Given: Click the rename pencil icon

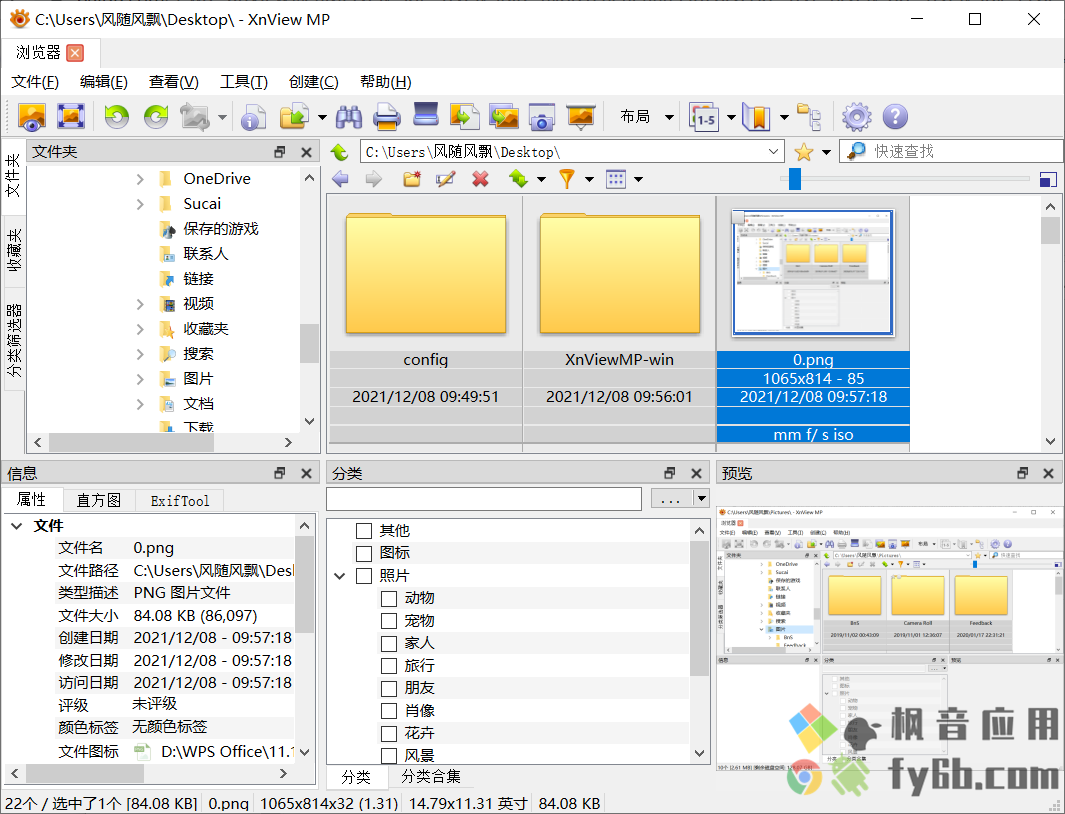Looking at the screenshot, I should click(x=446, y=179).
